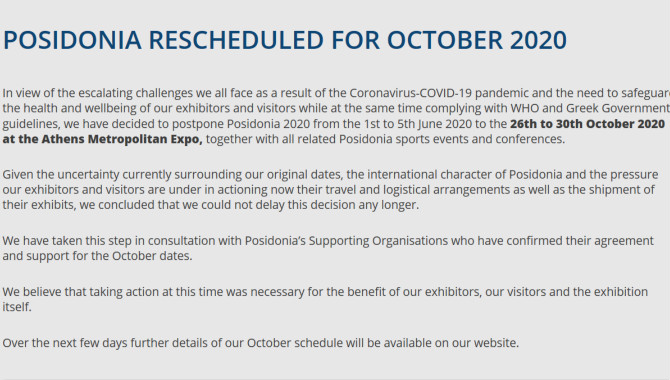Click 'OCTOBER 2020' within the blue title

tap(477, 40)
